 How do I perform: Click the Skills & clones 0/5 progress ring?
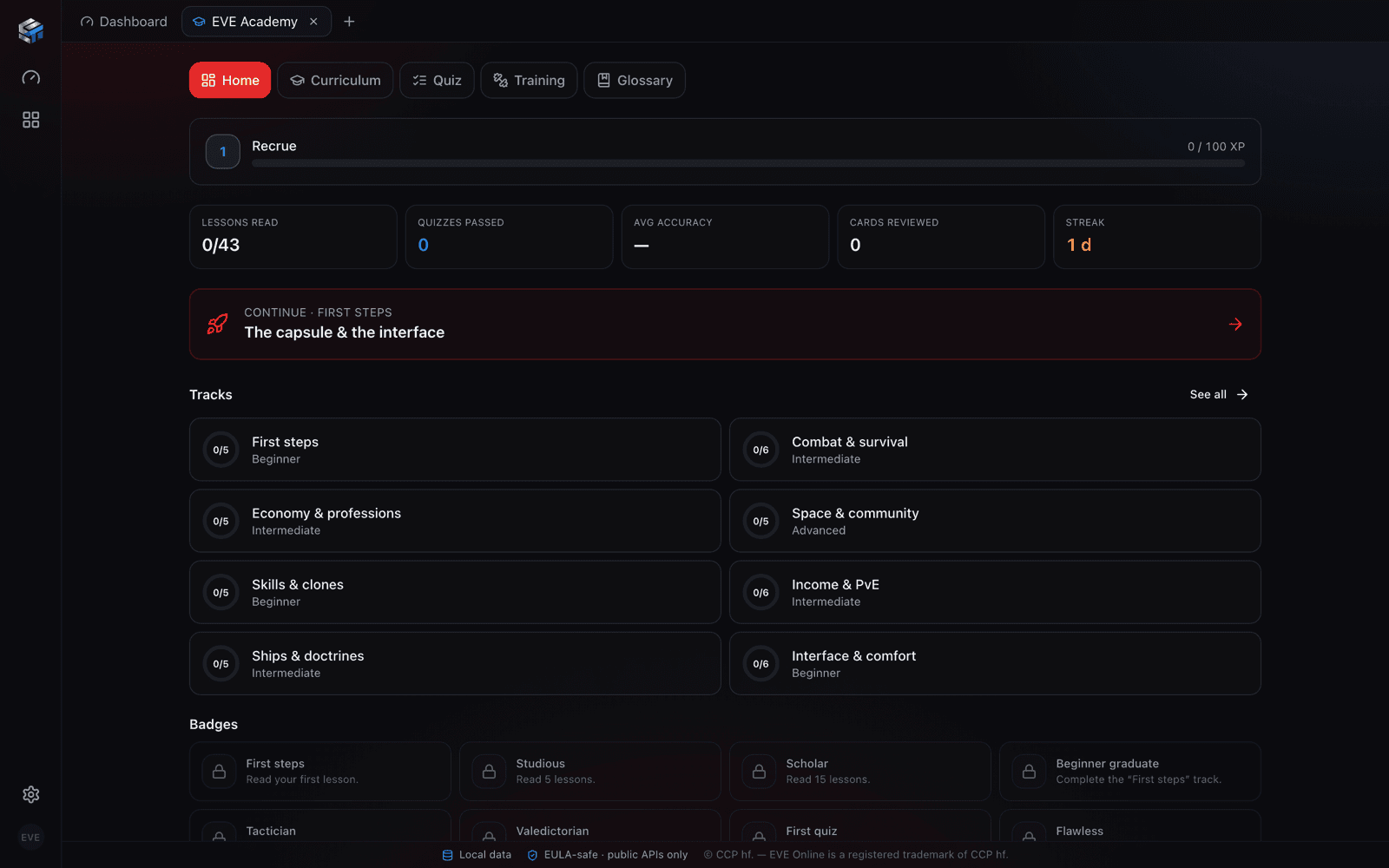tap(221, 592)
